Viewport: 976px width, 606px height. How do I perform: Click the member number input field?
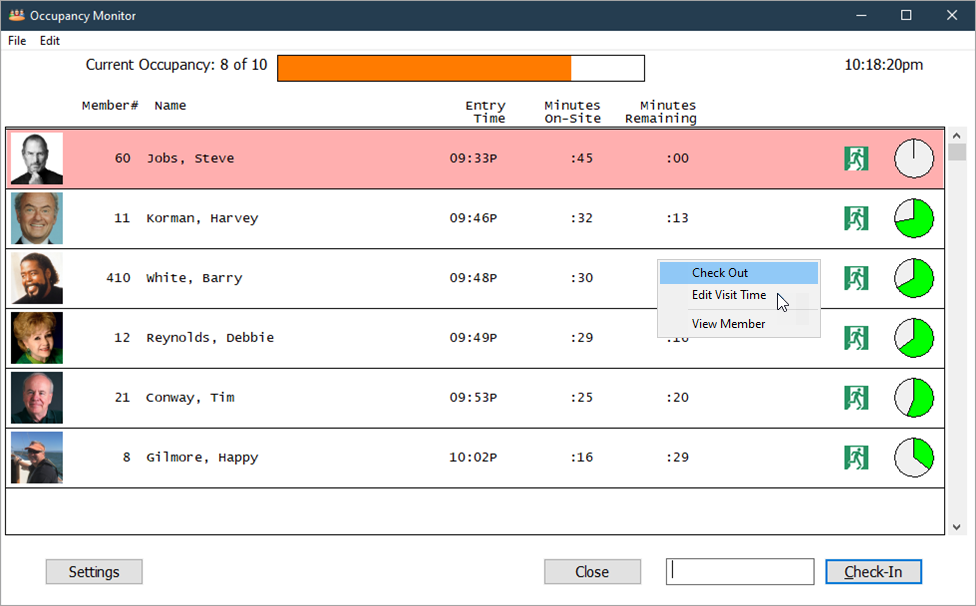[x=740, y=572]
